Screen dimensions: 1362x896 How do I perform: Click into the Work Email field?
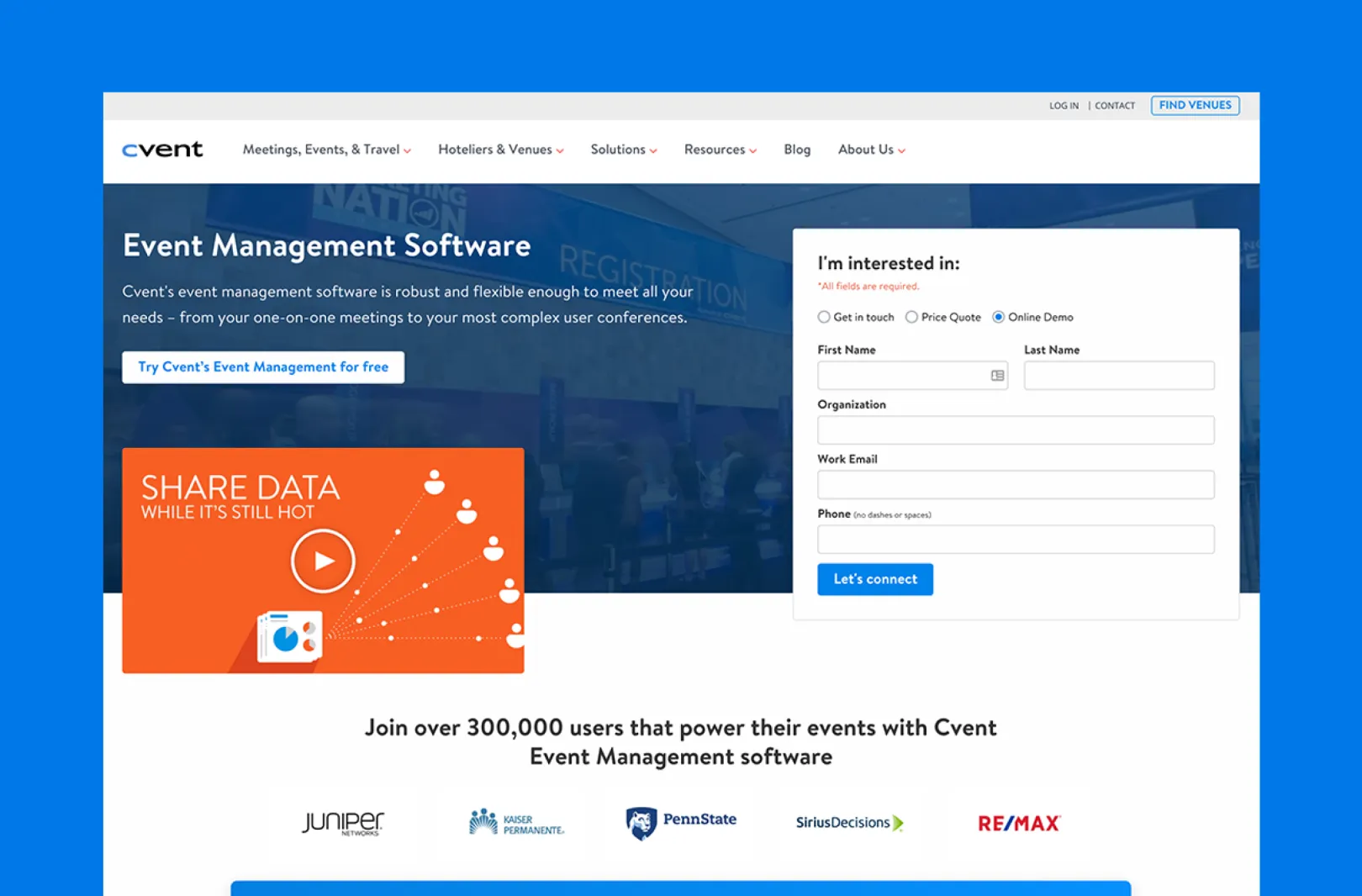[x=1015, y=485]
